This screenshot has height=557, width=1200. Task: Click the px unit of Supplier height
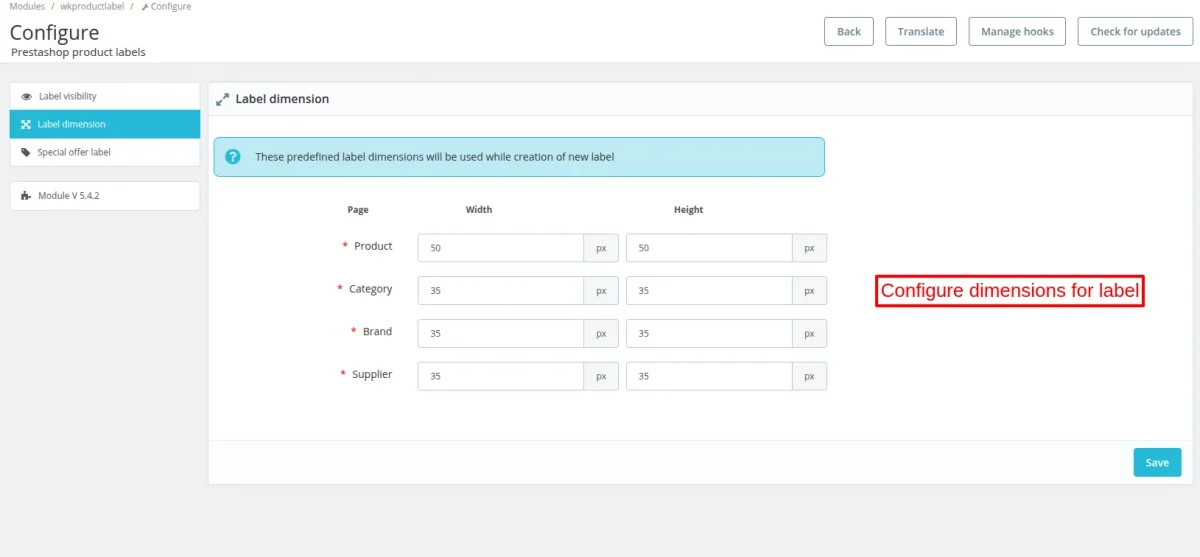[x=810, y=376]
